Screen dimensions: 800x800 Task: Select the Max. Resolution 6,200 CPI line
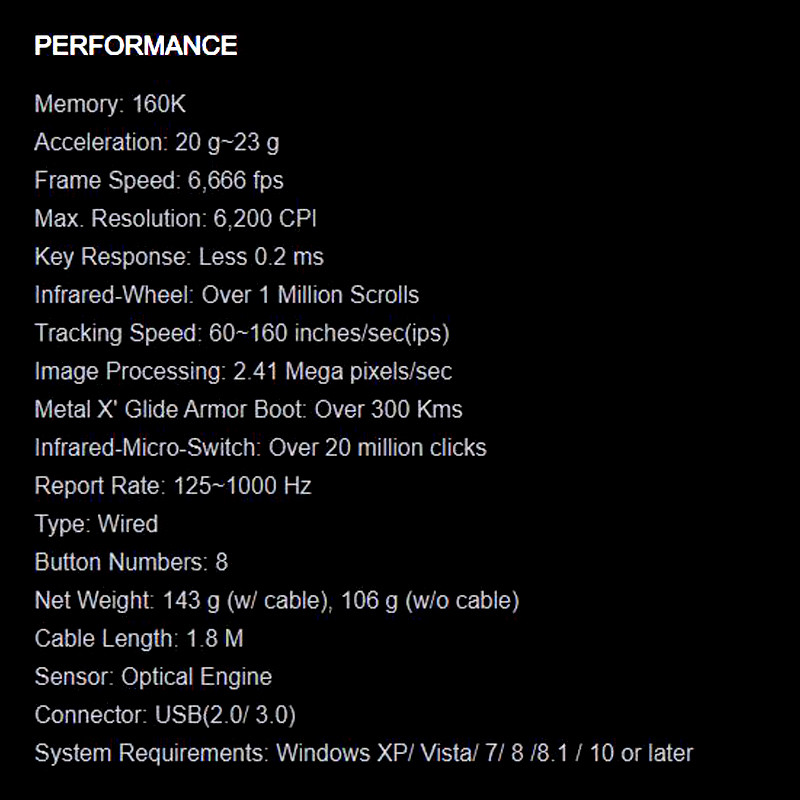point(176,218)
